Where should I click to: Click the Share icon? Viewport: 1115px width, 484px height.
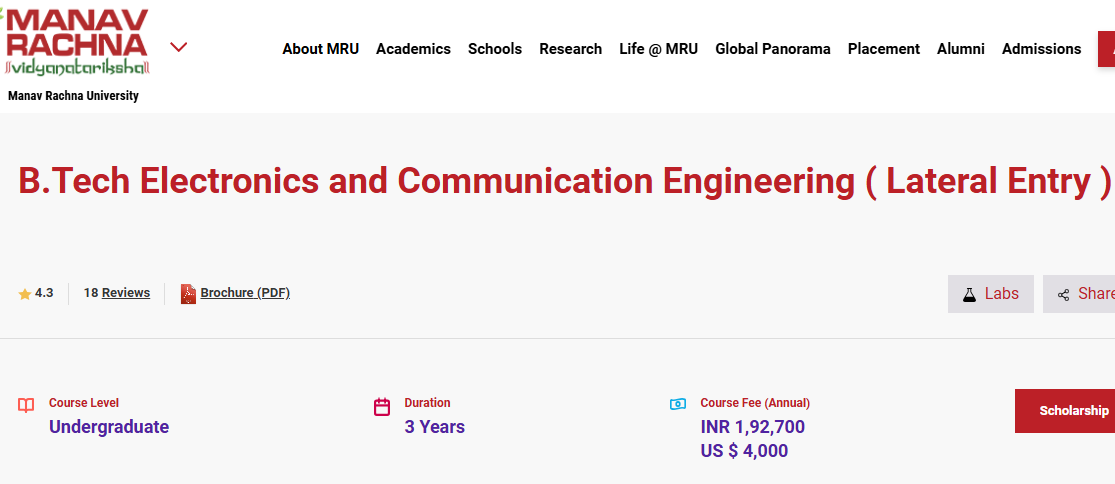(x=1063, y=294)
